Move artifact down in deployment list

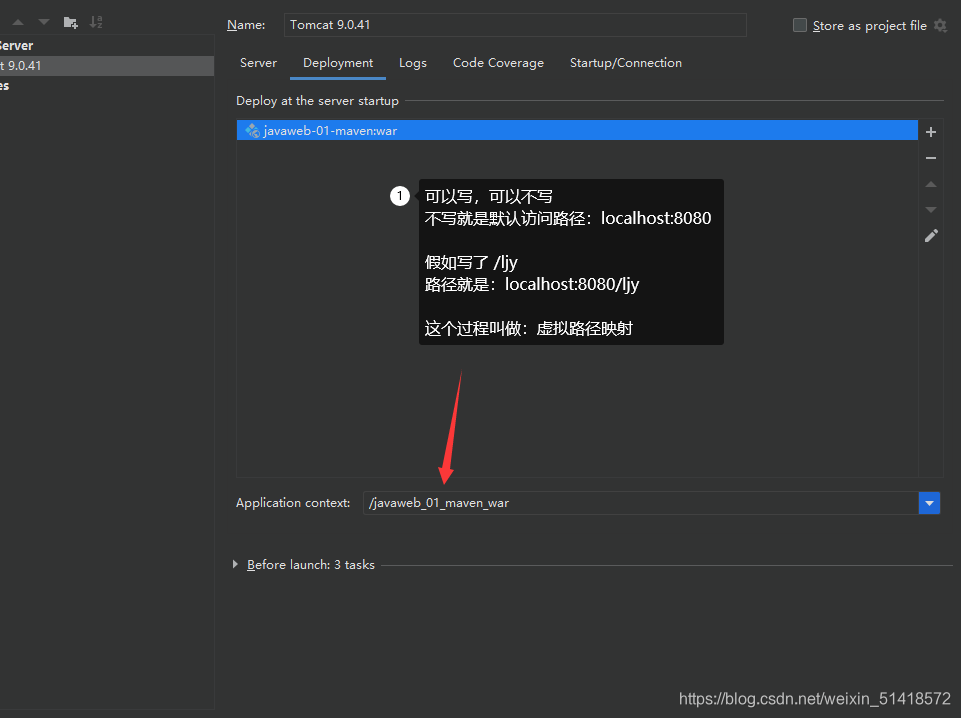tap(930, 210)
